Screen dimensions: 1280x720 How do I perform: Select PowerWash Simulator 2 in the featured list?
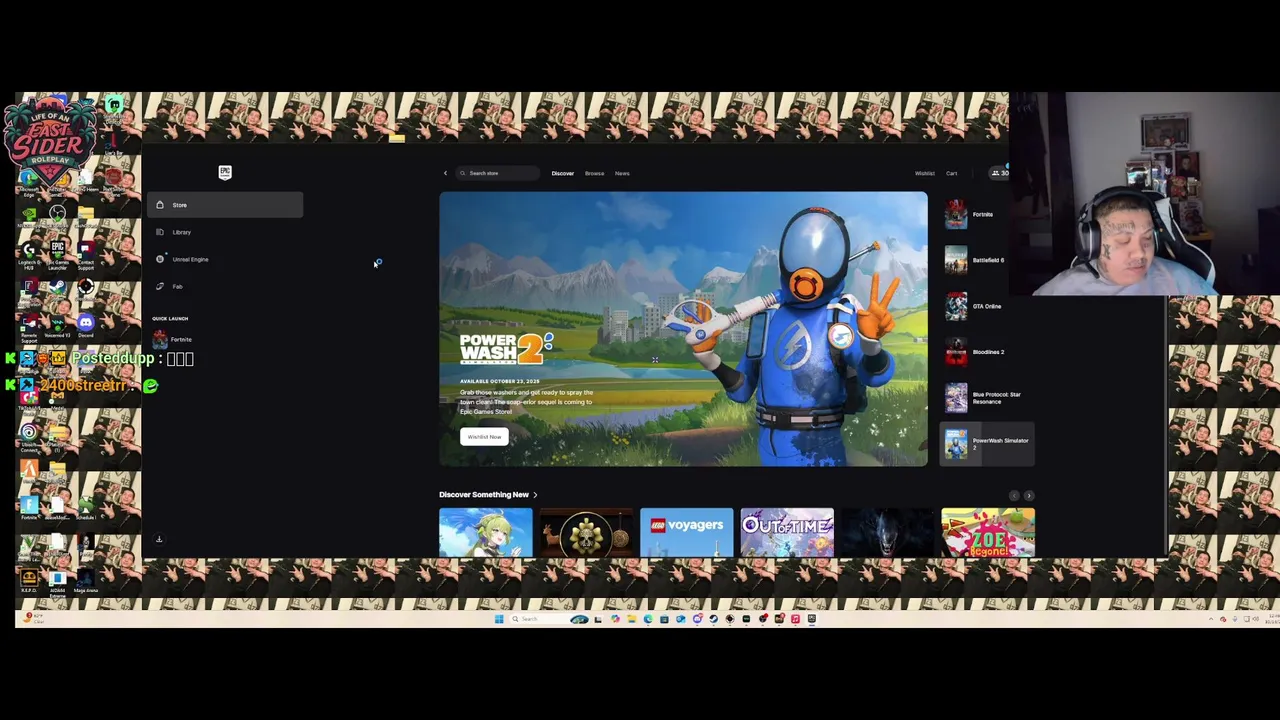988,443
